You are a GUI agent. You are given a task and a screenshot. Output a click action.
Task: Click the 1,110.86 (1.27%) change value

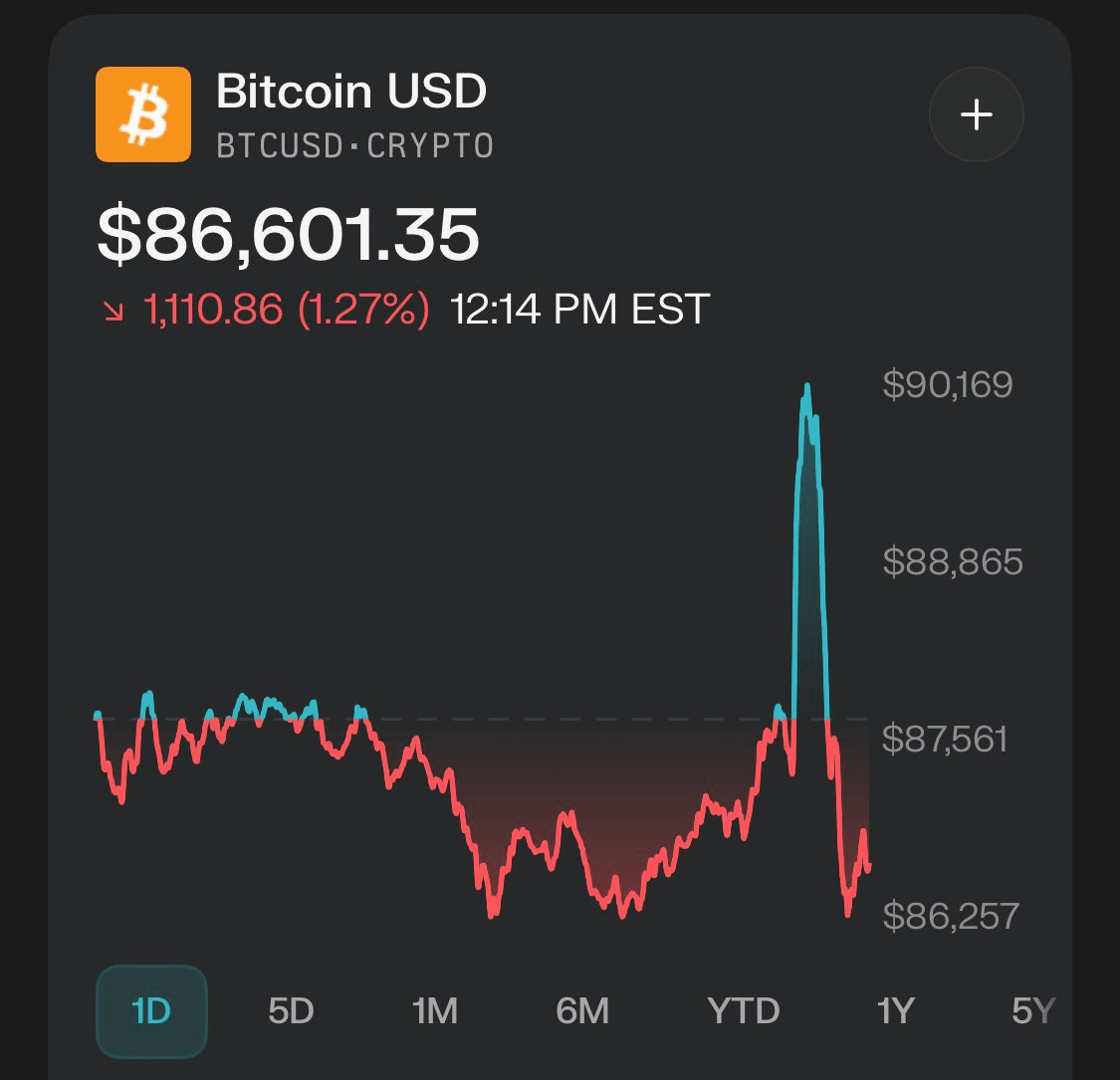[x=287, y=310]
